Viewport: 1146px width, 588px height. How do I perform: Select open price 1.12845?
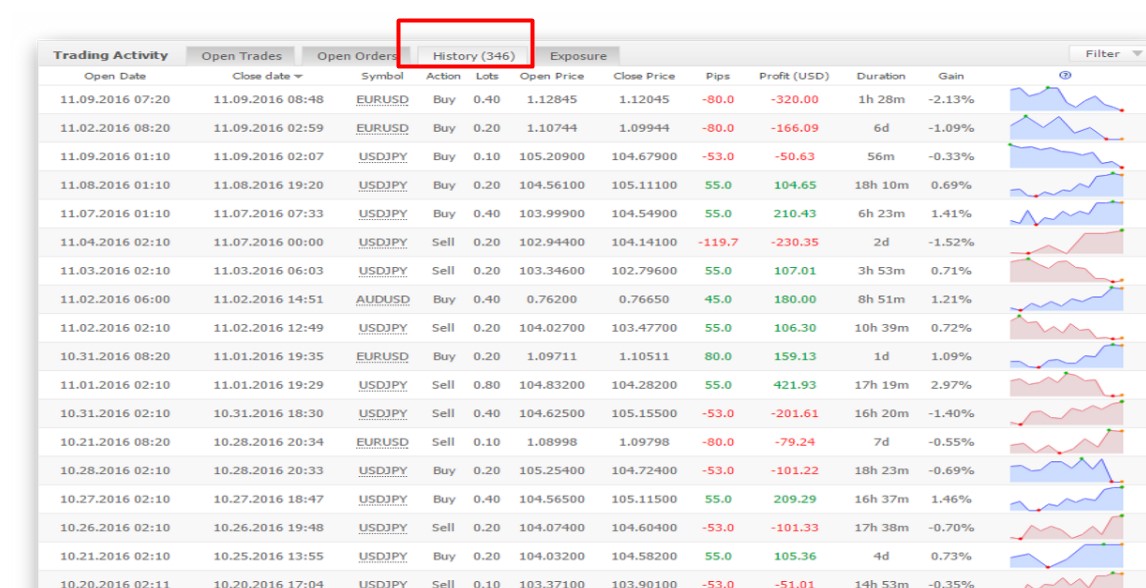coord(552,99)
